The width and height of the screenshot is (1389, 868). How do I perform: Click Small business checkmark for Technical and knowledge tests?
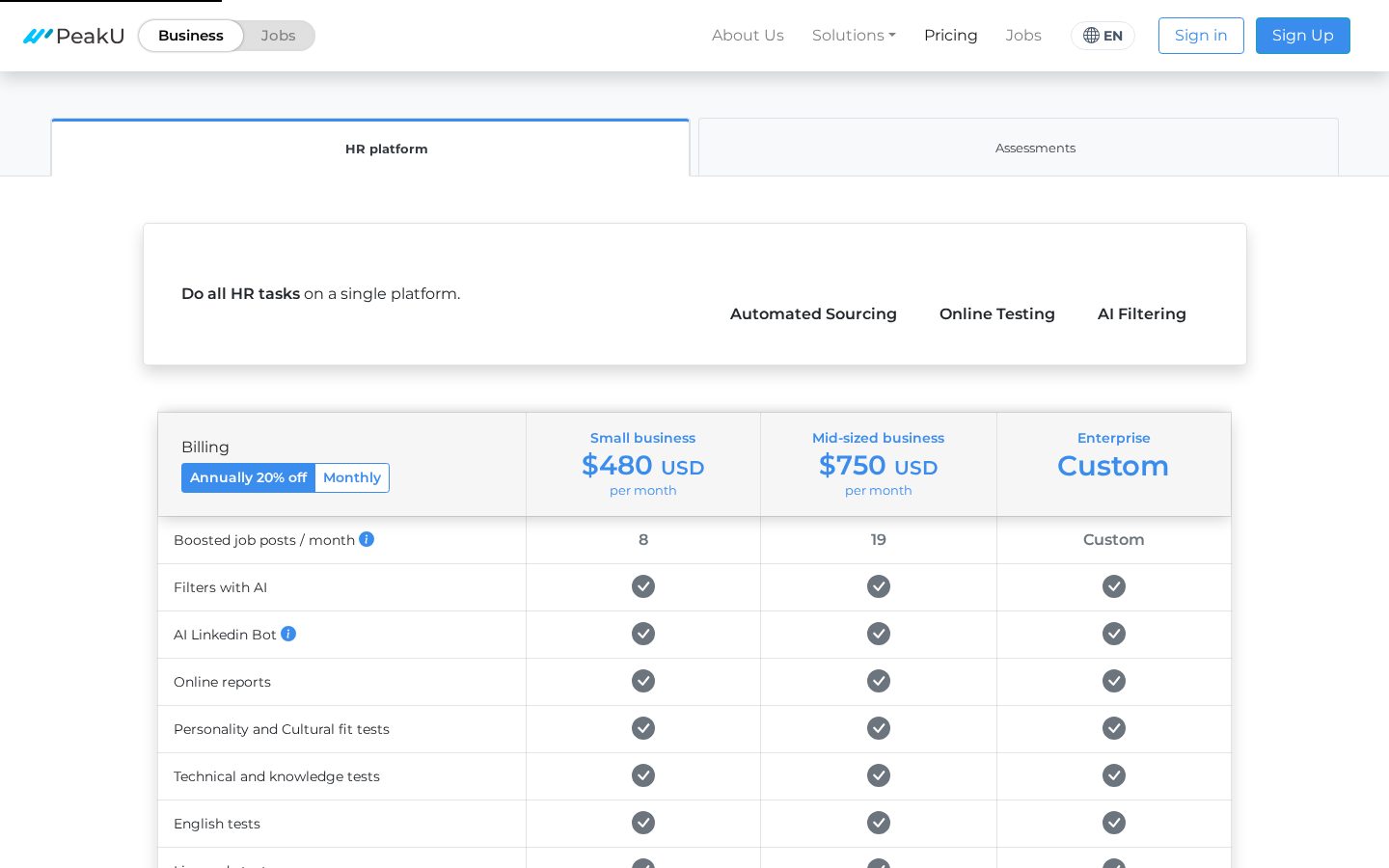tap(643, 775)
